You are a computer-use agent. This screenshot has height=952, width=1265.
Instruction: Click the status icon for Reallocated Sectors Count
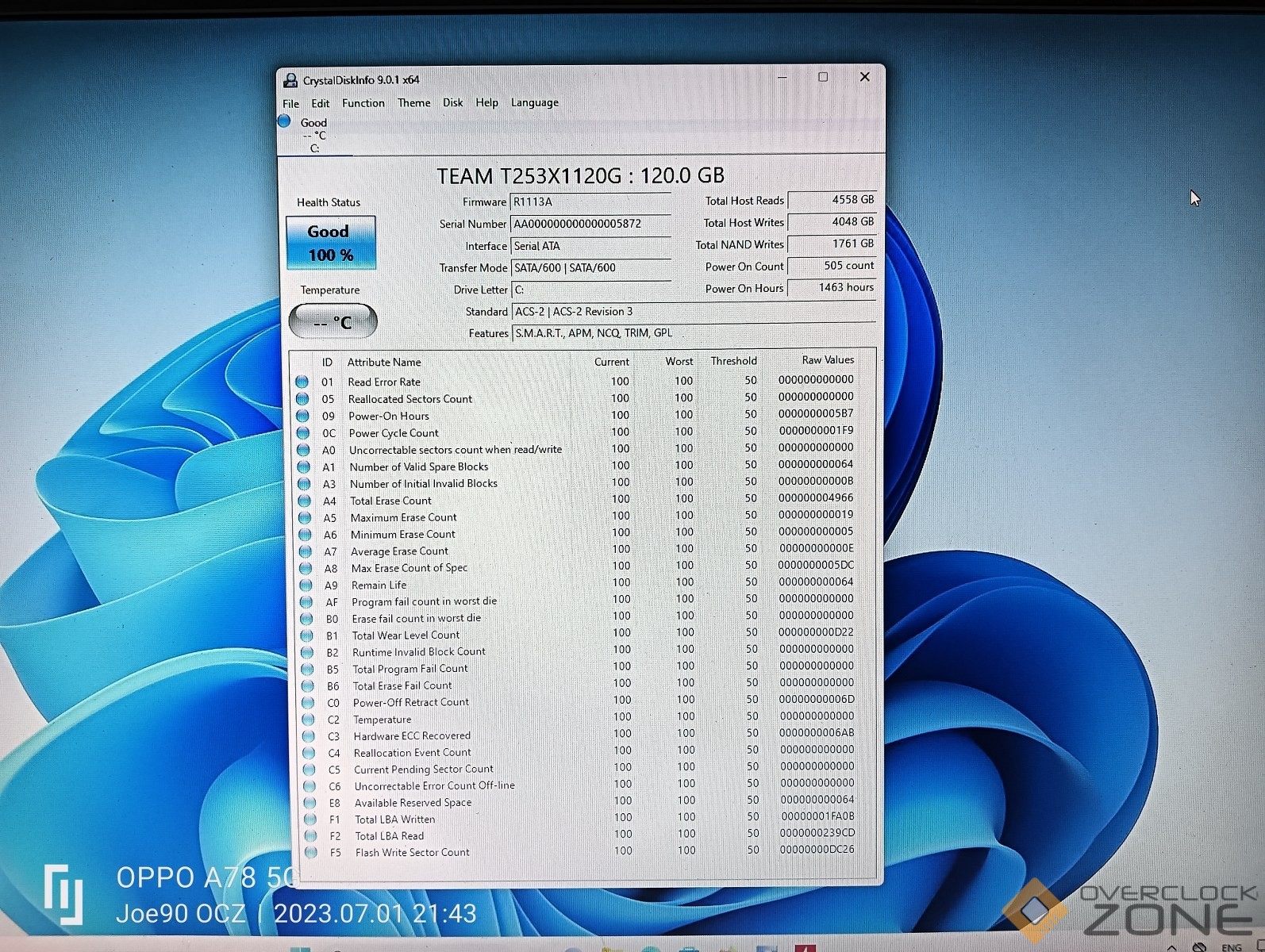[x=302, y=399]
